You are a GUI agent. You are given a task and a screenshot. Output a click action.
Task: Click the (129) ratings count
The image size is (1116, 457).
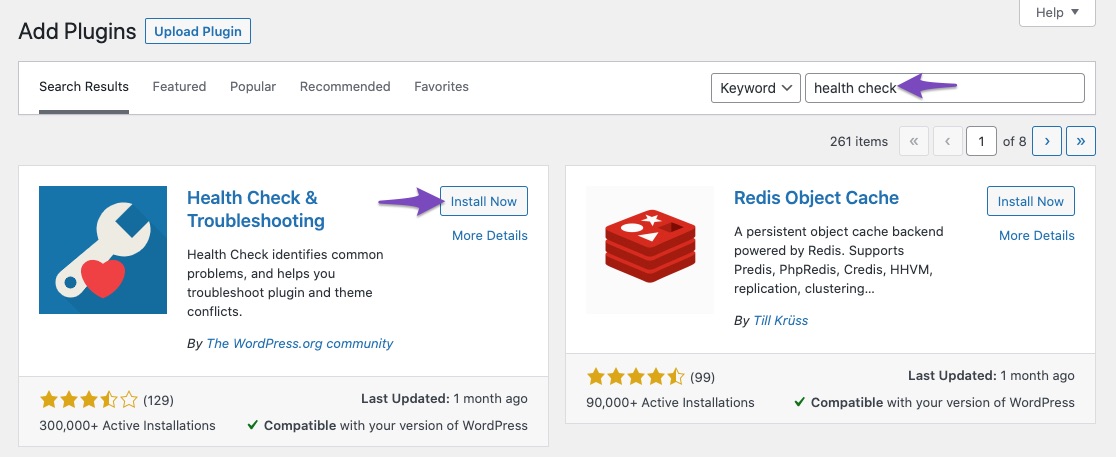coord(159,400)
